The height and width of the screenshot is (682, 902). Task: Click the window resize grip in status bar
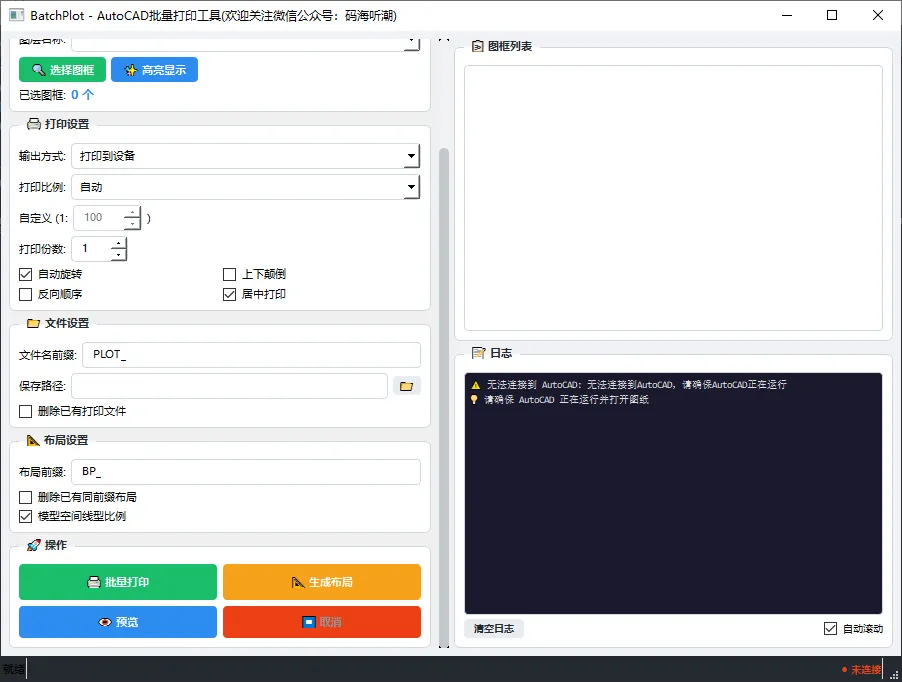[x=895, y=675]
